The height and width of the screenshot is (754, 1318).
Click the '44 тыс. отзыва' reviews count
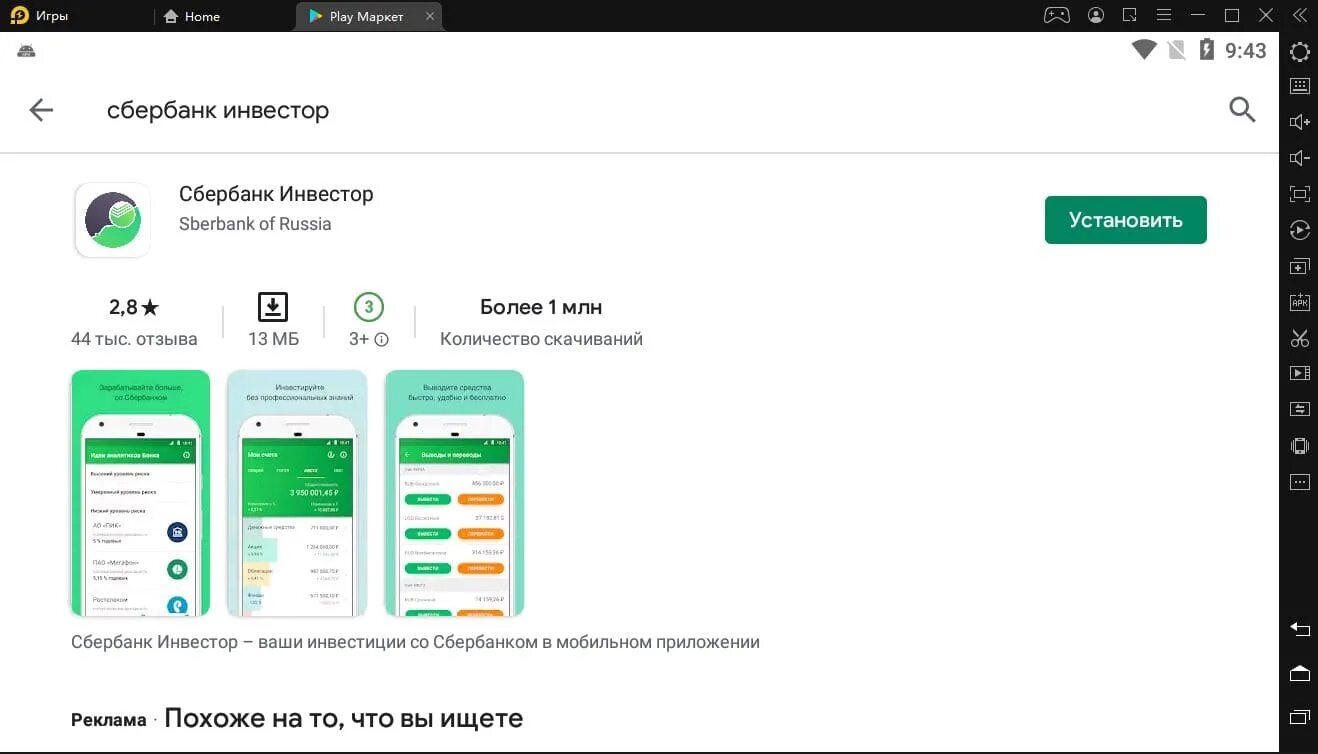tap(134, 339)
